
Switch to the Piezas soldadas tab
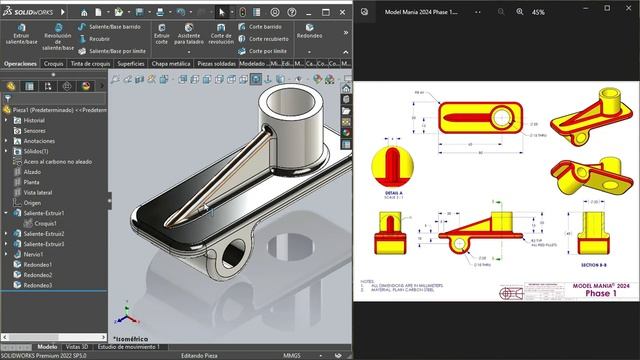[x=216, y=64]
